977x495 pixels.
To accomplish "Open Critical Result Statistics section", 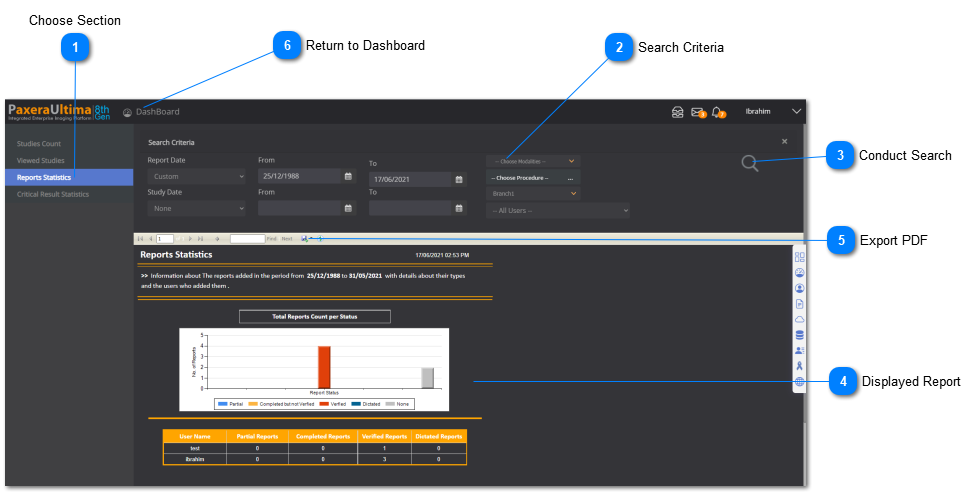I will (x=53, y=194).
